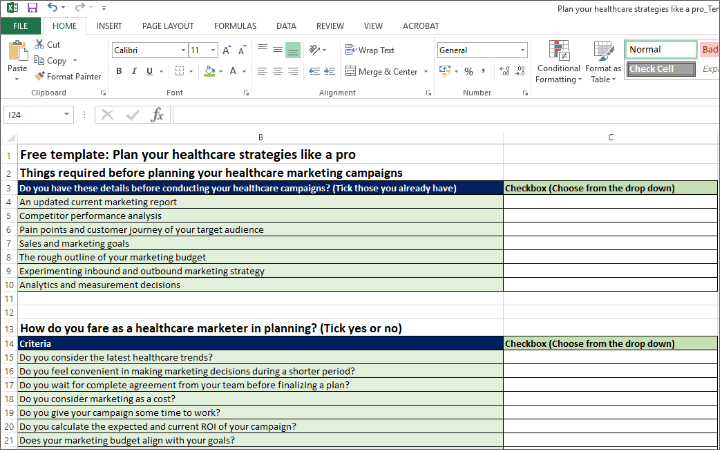Click the Cut scissors icon
720x450 pixels.
[x=40, y=45]
